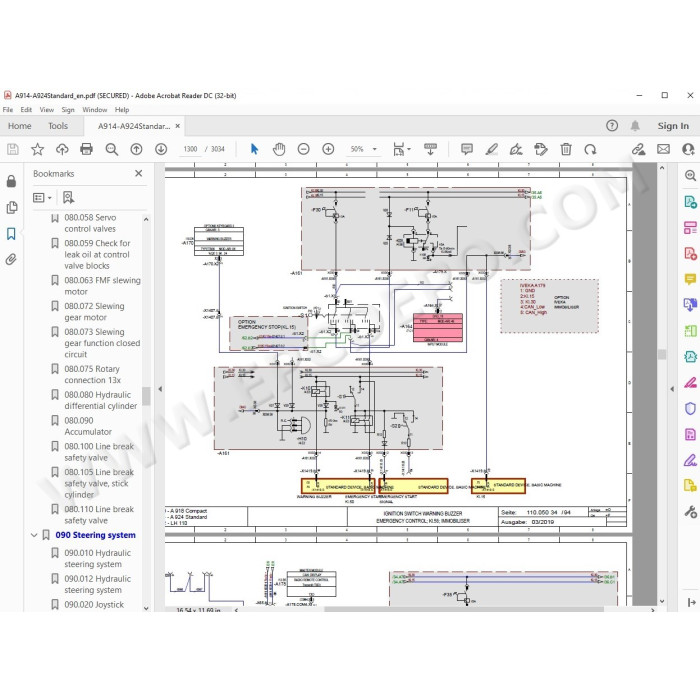Open the Edit menu
Viewport: 700px width, 700px height.
(26, 110)
